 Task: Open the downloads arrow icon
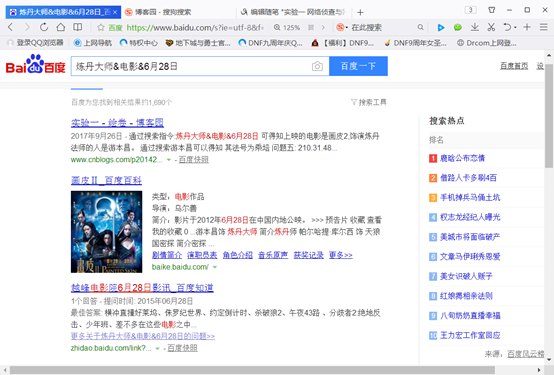475,27
